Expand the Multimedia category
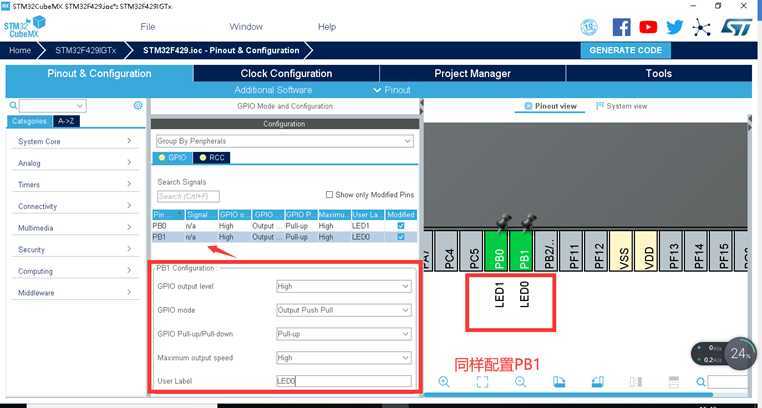The width and height of the screenshot is (762, 408). (75, 228)
